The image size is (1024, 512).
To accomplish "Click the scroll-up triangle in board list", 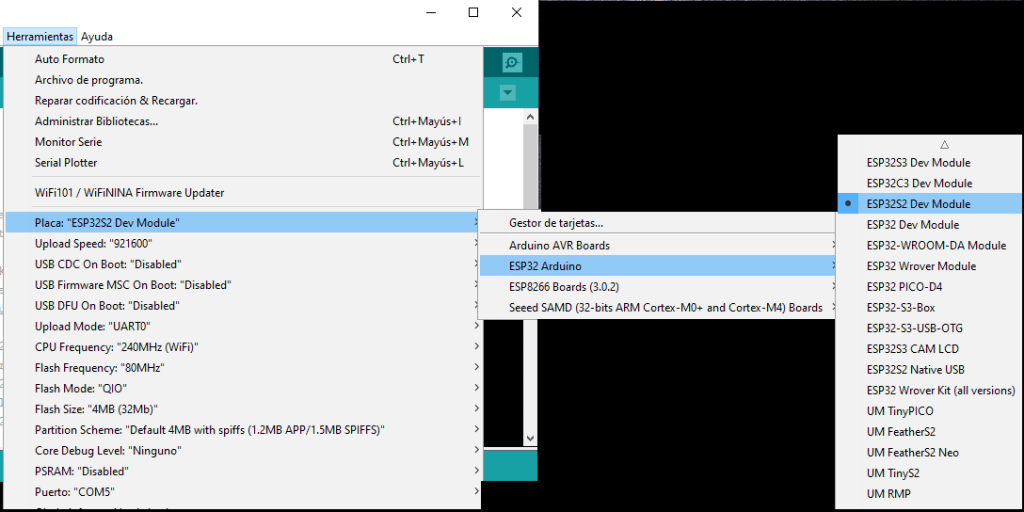I will [x=944, y=144].
